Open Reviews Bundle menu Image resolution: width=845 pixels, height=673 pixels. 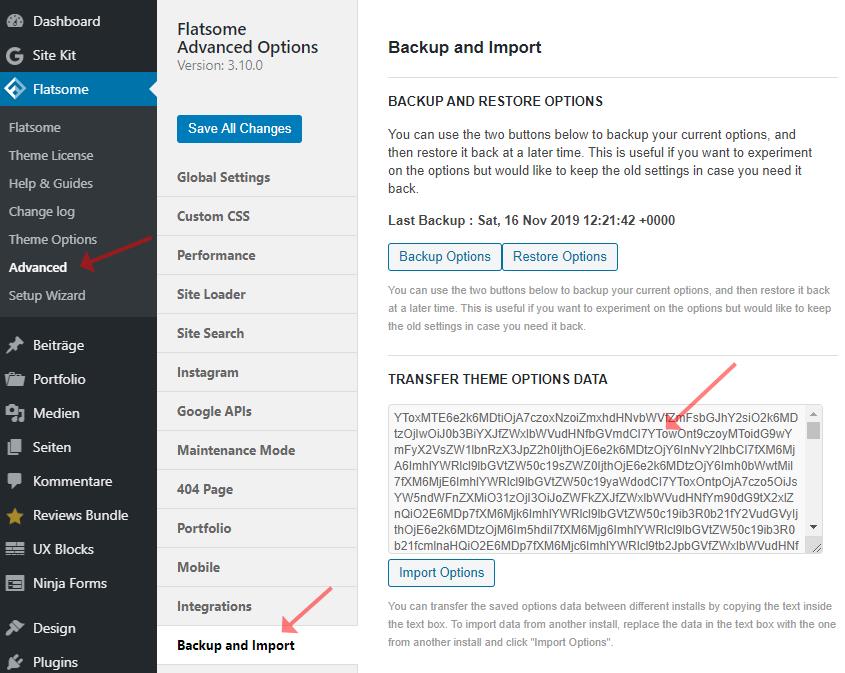(80, 515)
